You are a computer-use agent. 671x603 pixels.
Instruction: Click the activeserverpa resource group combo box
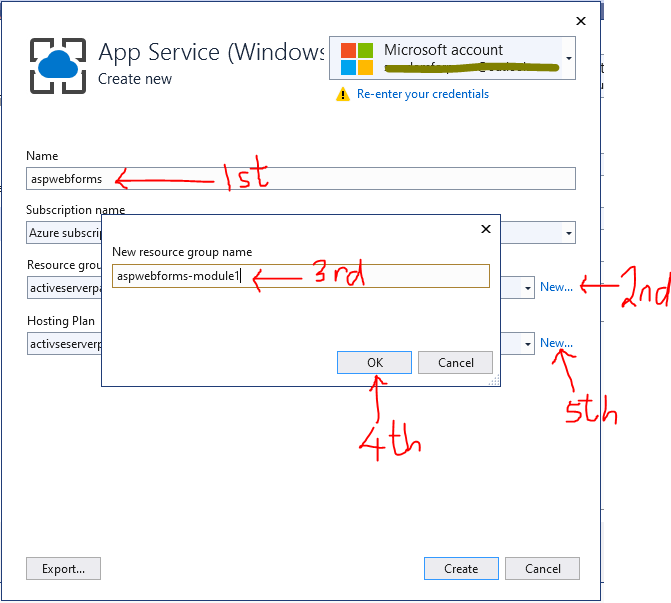[64, 288]
